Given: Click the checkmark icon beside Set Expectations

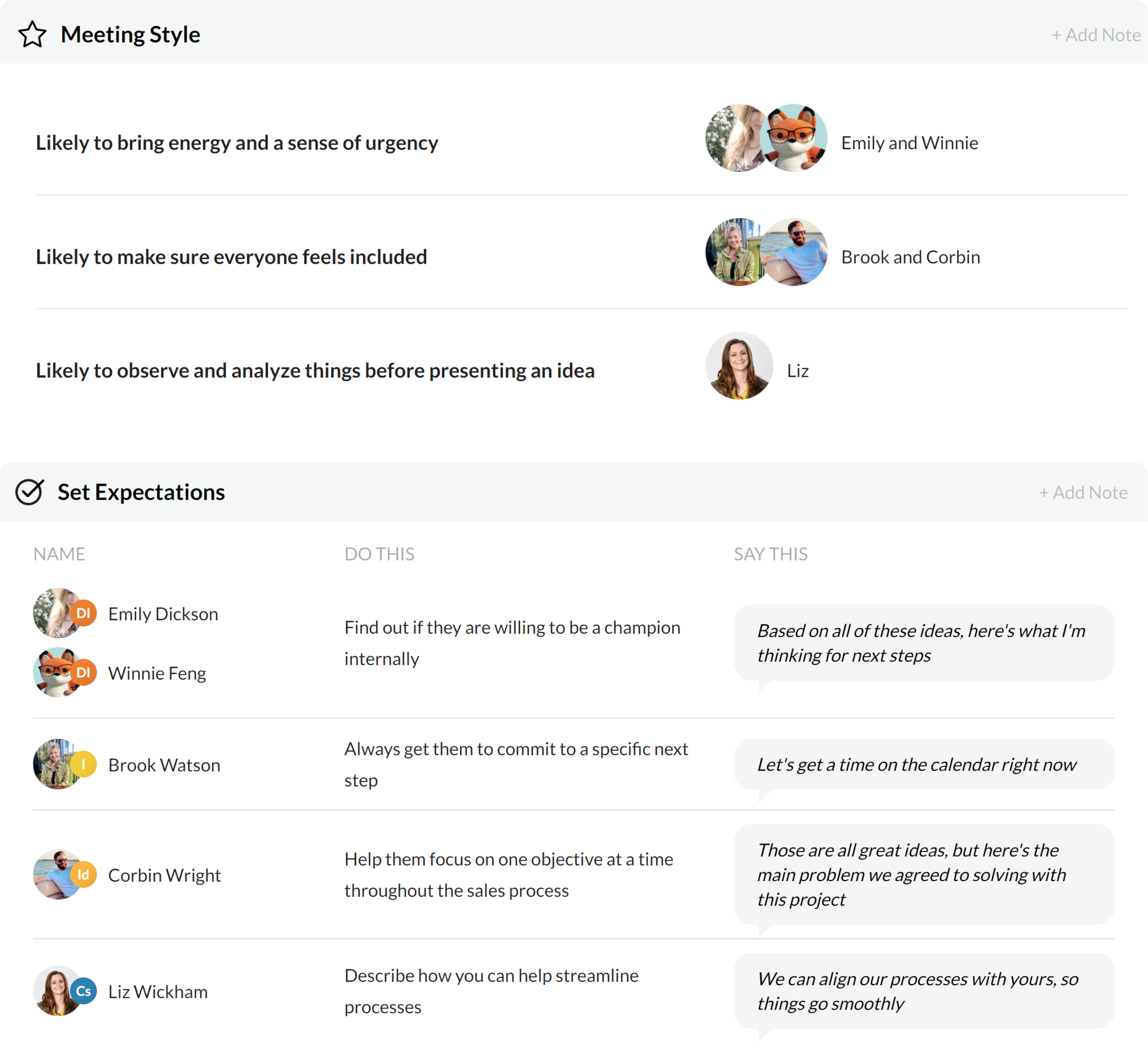Looking at the screenshot, I should coord(29,492).
